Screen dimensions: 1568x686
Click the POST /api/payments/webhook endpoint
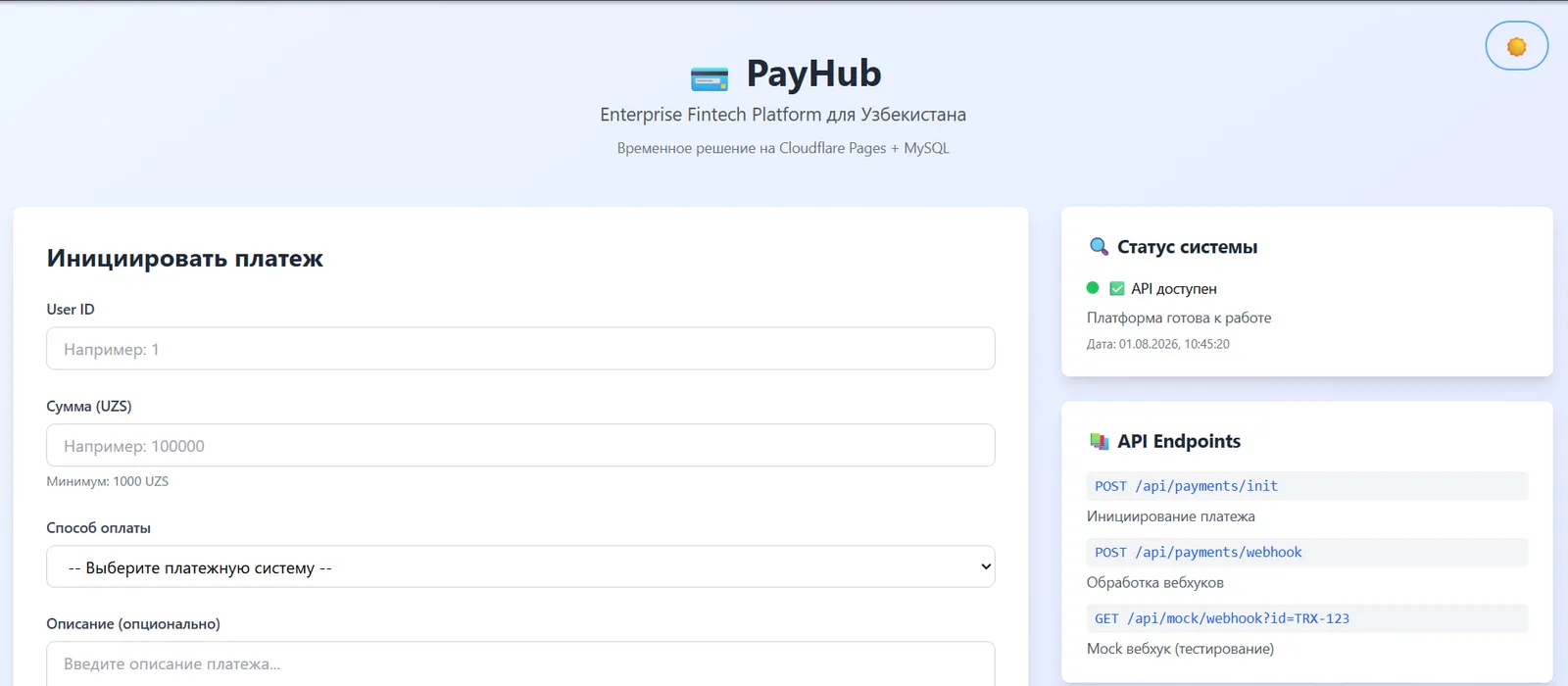pyautogui.click(x=1307, y=553)
